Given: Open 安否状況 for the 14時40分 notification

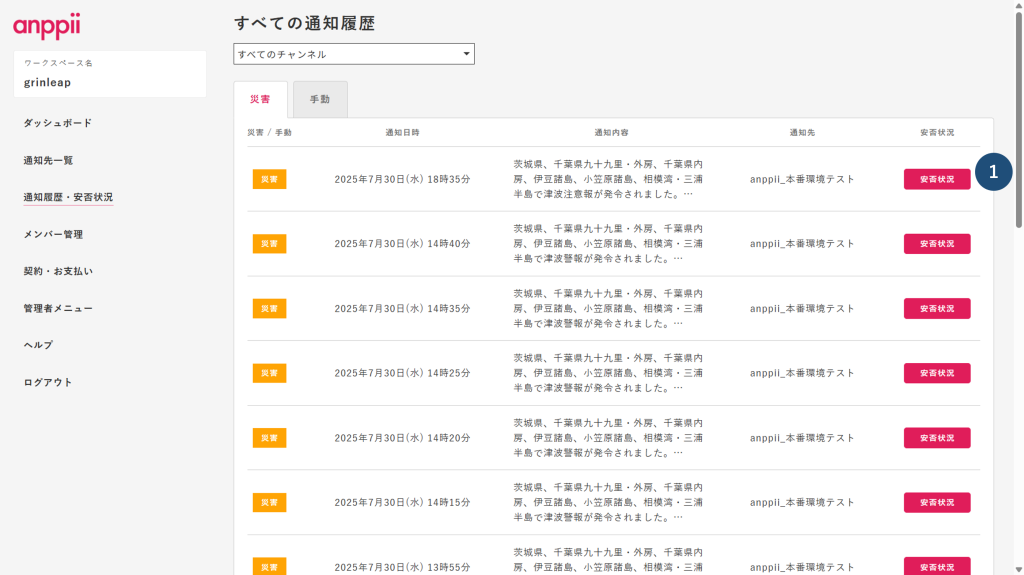Looking at the screenshot, I should pyautogui.click(x=937, y=244).
